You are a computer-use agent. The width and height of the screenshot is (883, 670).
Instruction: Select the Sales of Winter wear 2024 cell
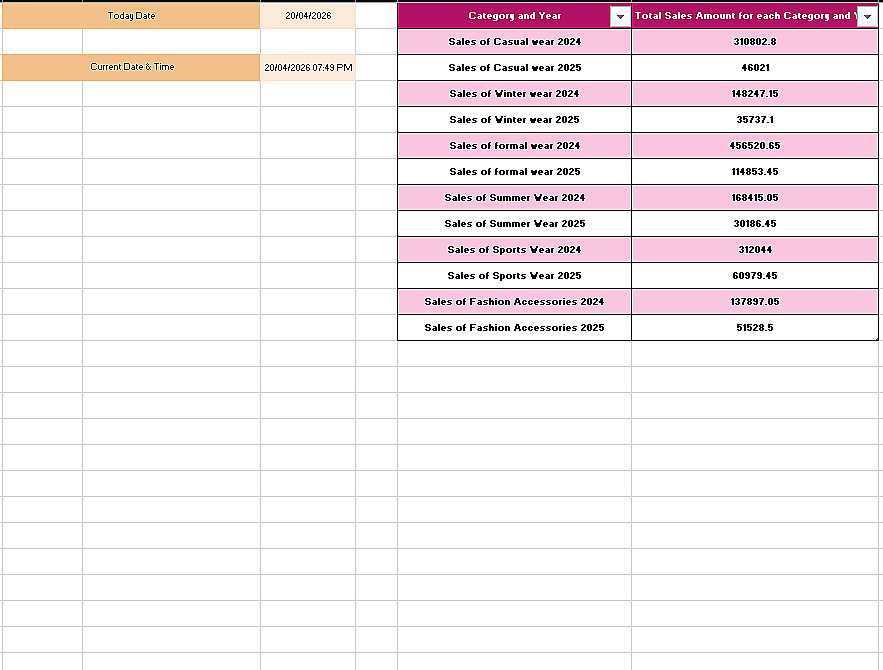pos(514,93)
